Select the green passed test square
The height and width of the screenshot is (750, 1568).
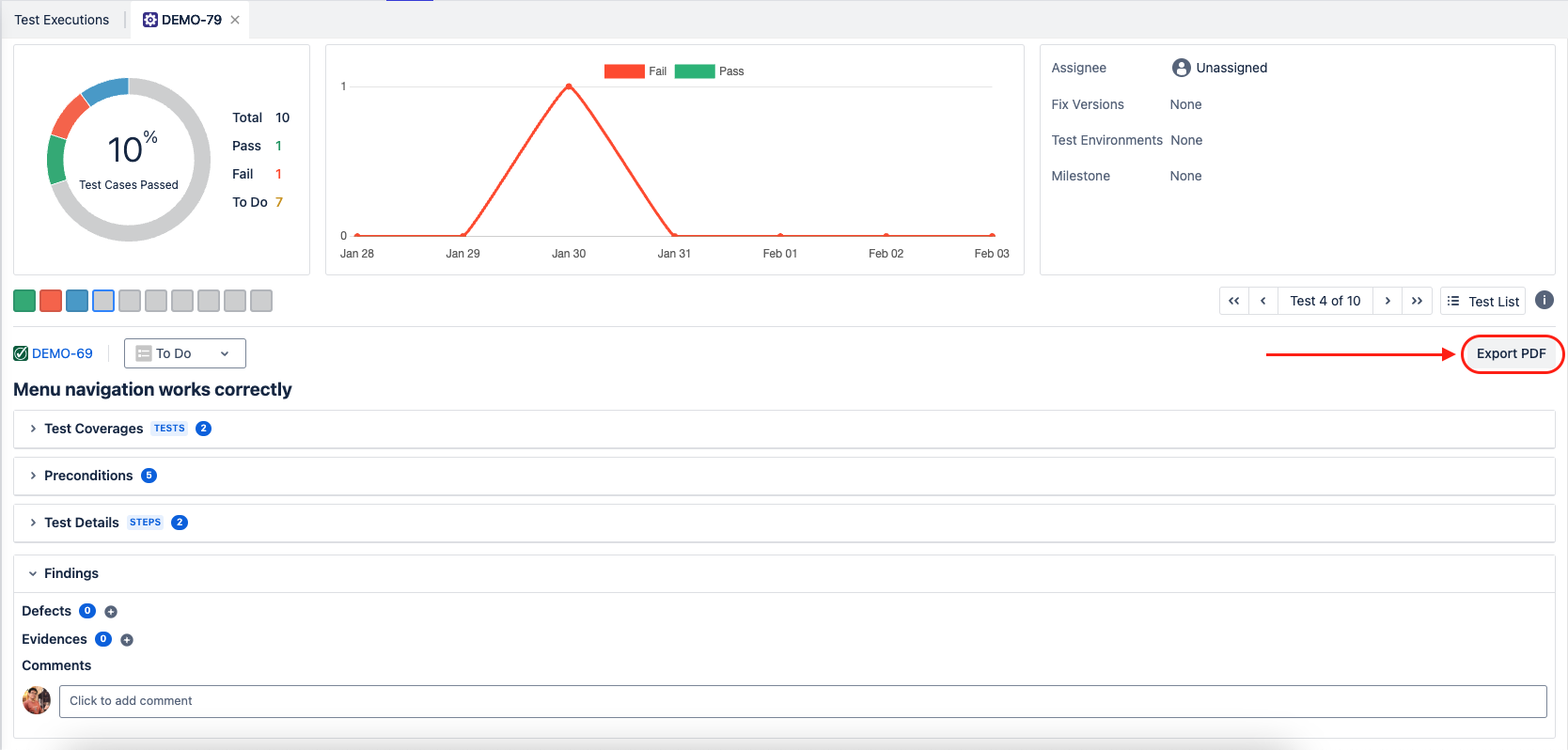(24, 301)
